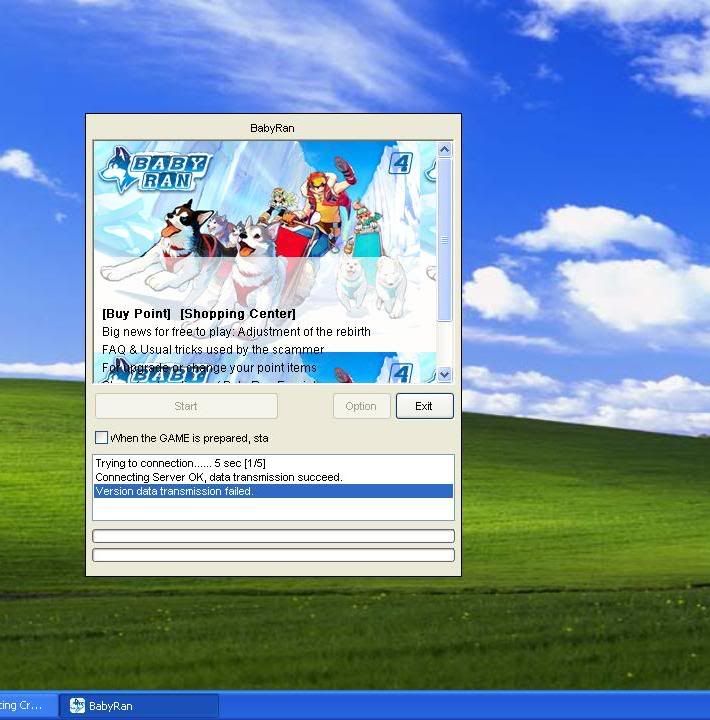710x720 pixels.
Task: Click the news panel scroll-down arrow
Action: tap(444, 374)
